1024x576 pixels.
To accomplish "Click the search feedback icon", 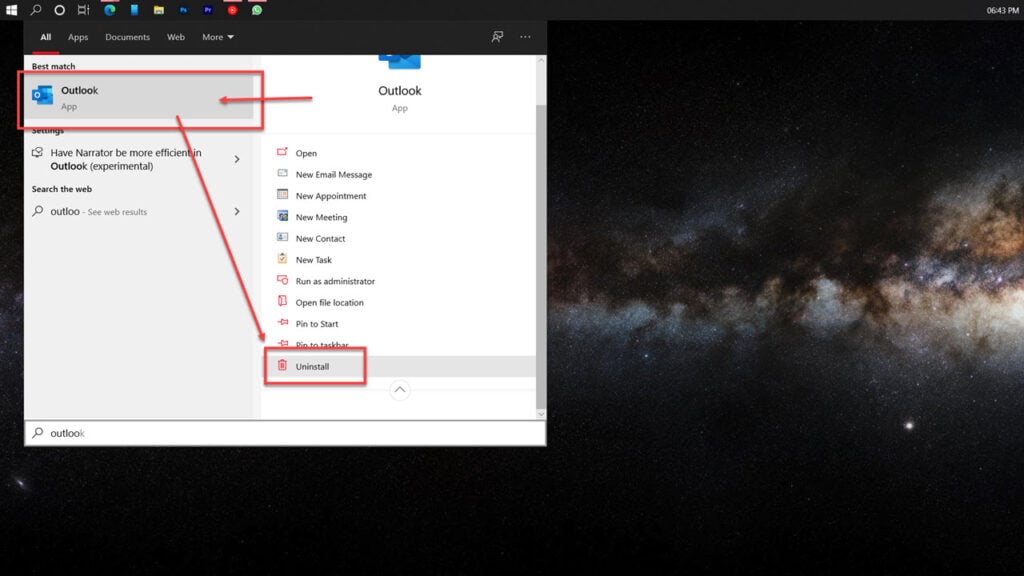I will pos(498,37).
